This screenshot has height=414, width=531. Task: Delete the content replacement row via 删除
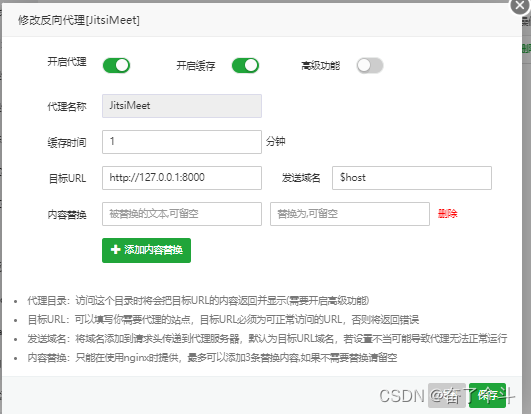pyautogui.click(x=447, y=214)
